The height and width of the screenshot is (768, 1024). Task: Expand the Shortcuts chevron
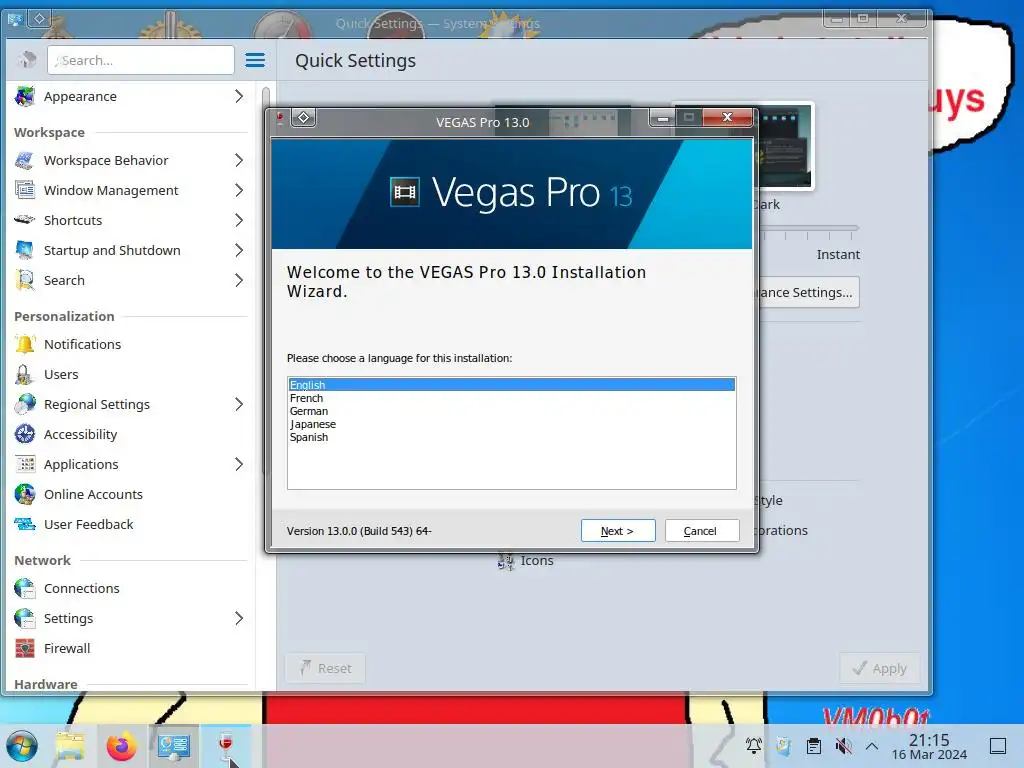(239, 220)
